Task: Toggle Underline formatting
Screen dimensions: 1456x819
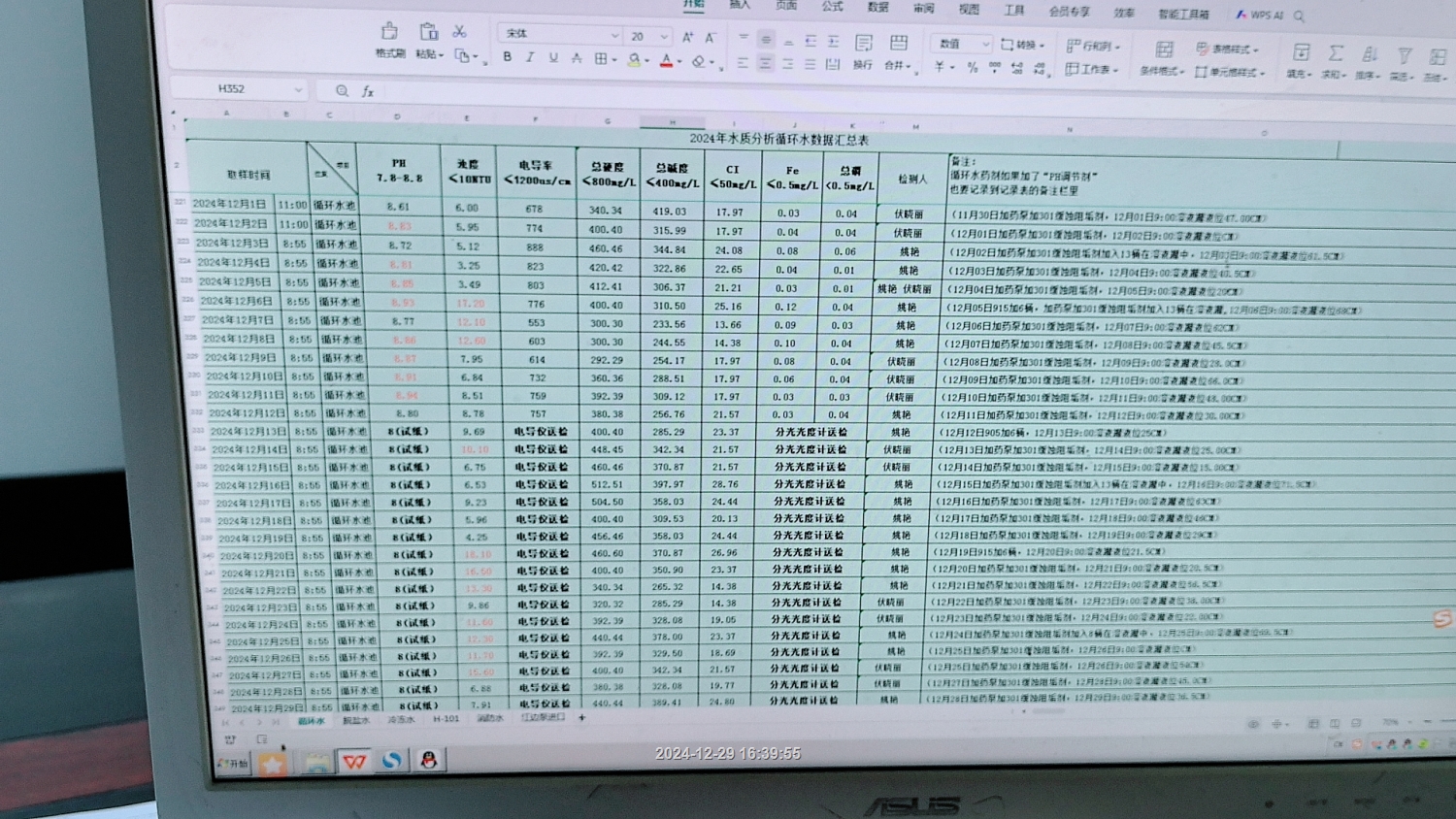Action: click(x=553, y=58)
